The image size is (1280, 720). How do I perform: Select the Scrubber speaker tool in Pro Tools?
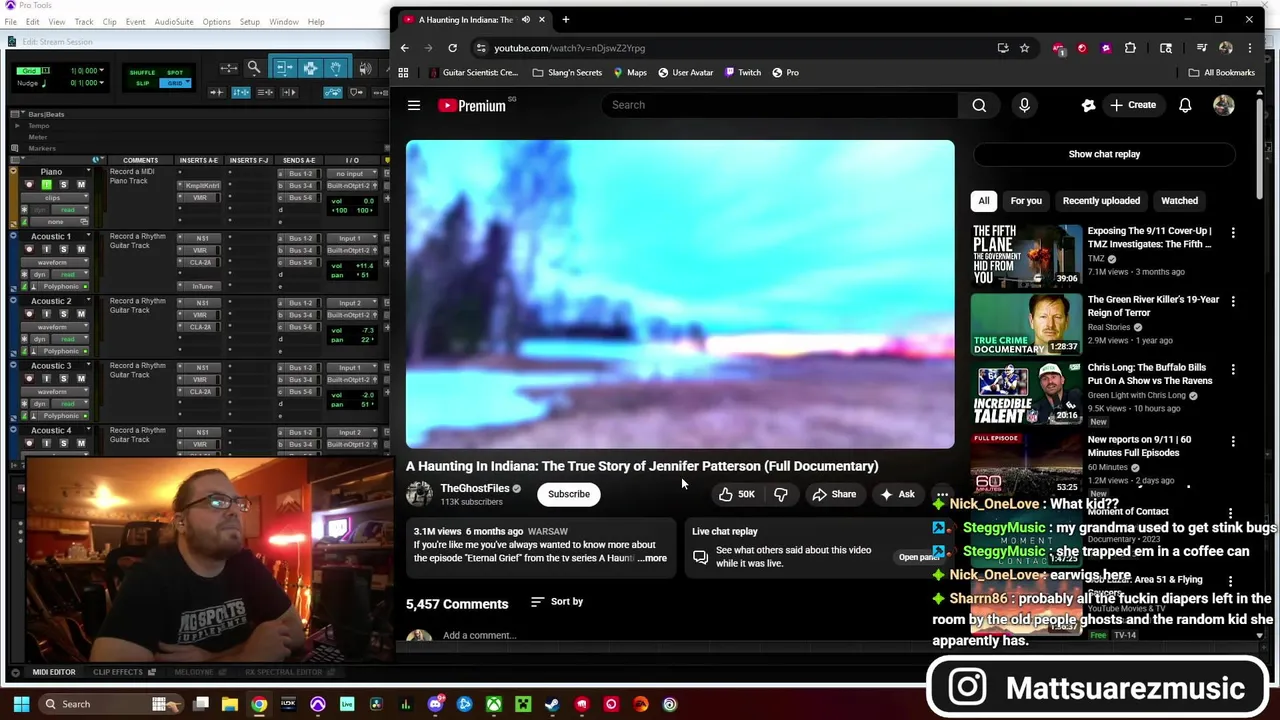365,68
